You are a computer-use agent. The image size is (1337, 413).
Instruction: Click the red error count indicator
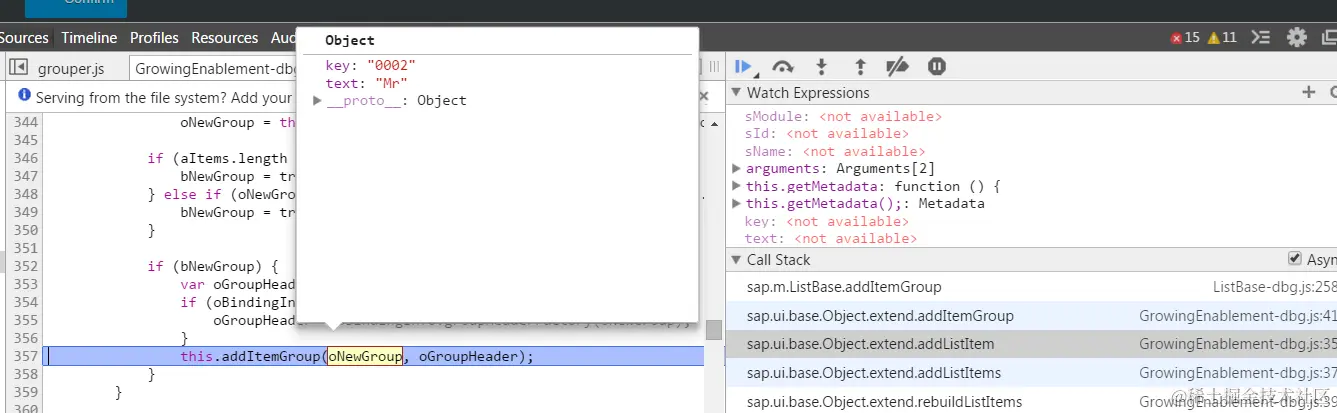coord(1185,37)
